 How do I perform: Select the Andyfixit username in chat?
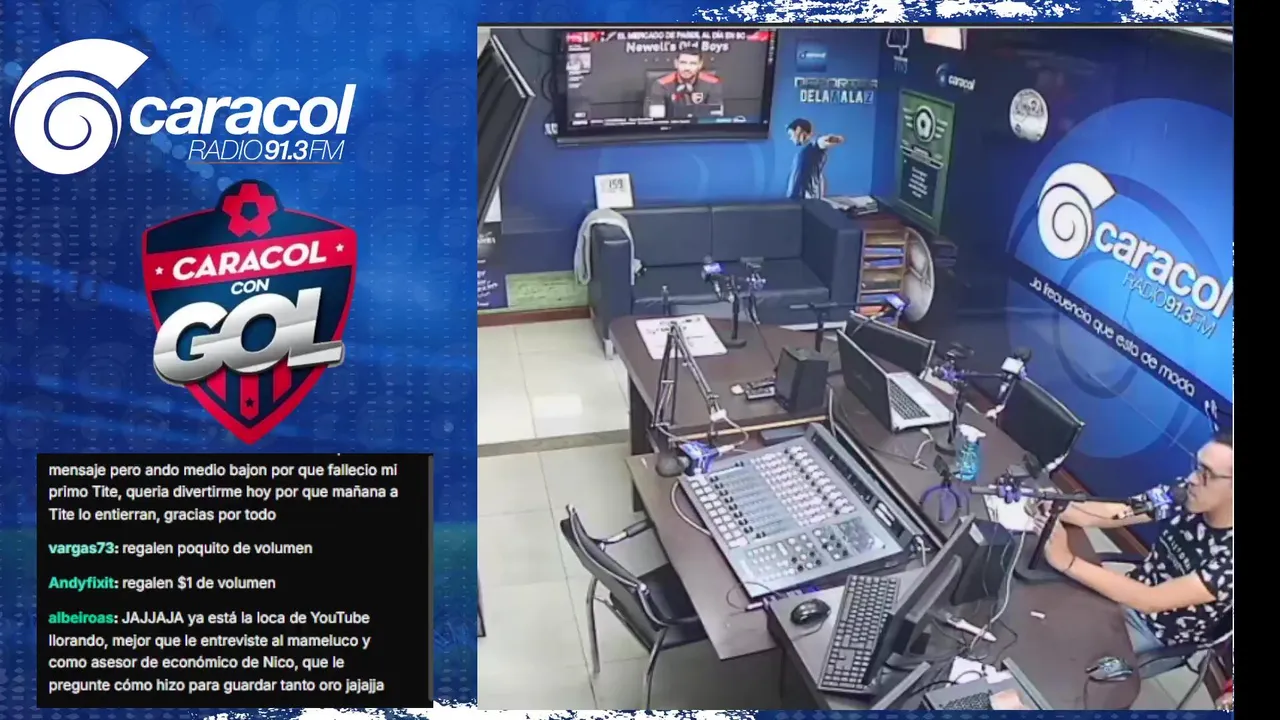pyautogui.click(x=83, y=582)
